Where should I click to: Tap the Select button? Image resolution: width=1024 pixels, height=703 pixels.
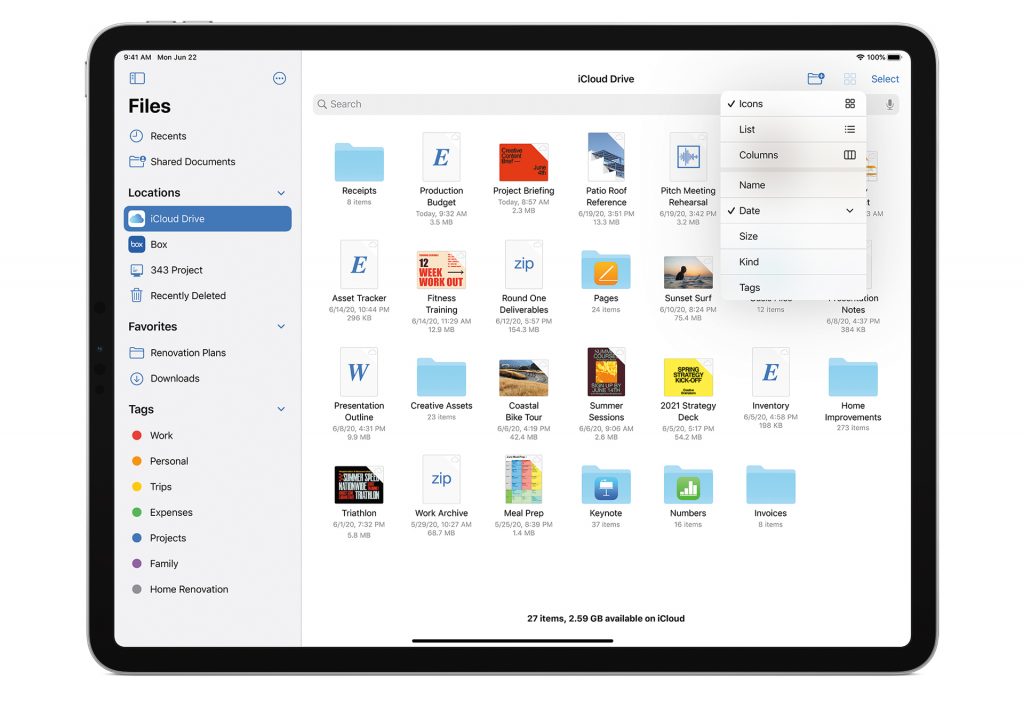[885, 79]
